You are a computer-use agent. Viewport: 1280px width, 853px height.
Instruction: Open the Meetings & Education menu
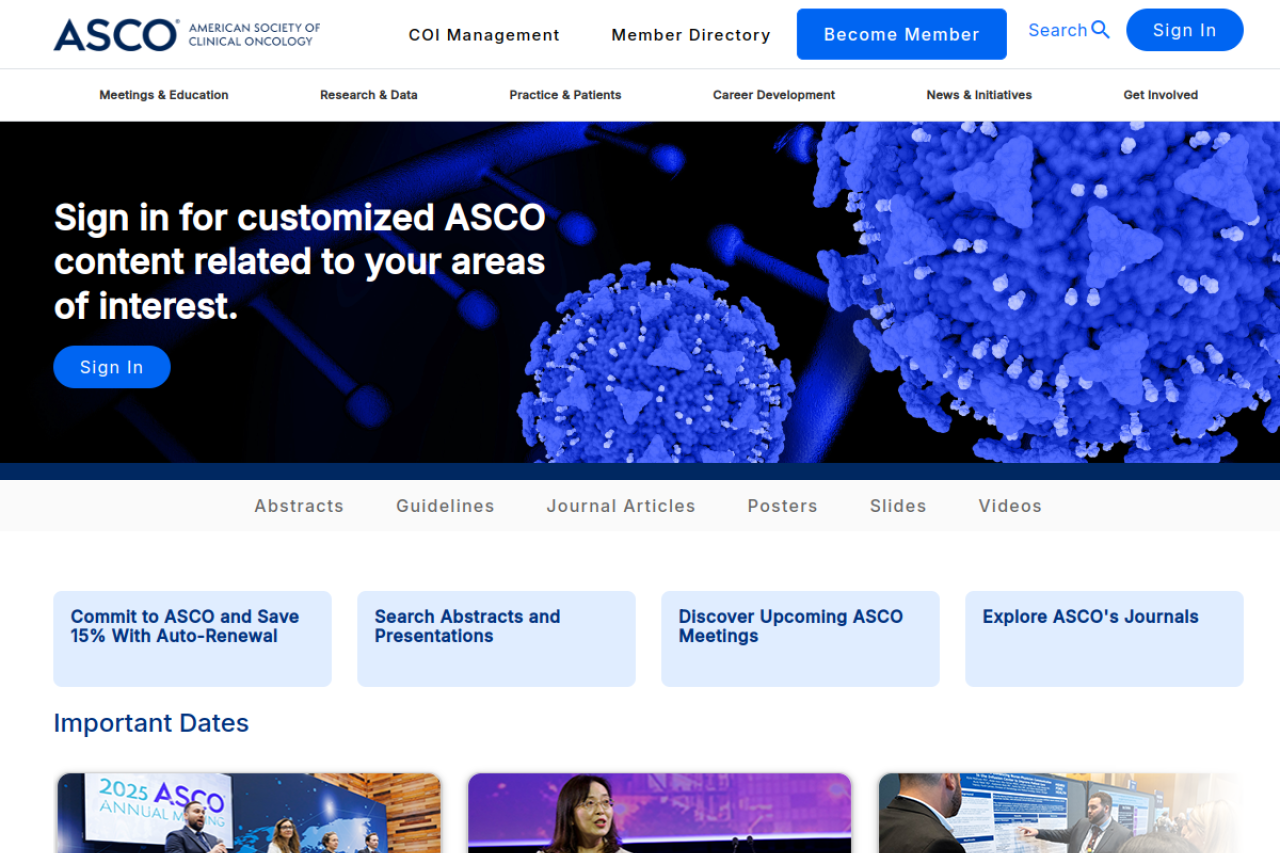tap(164, 95)
